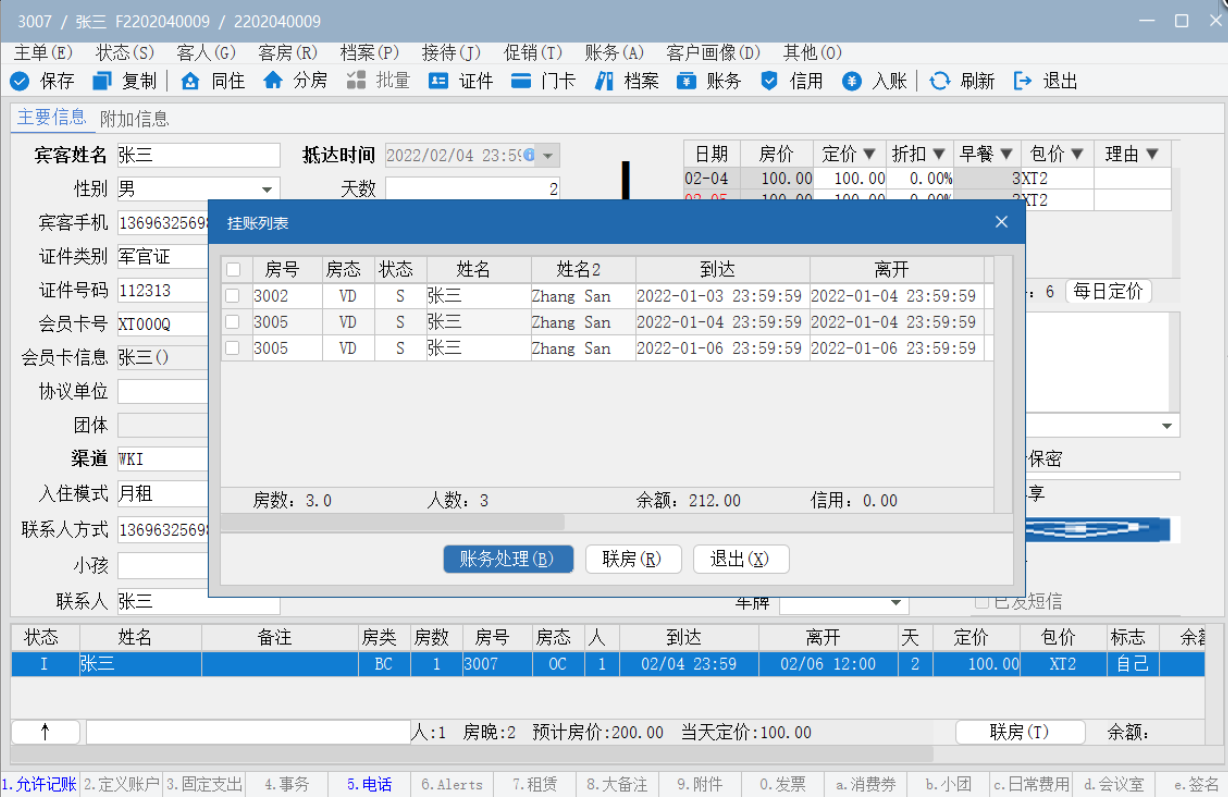
Task: Open the Share room (同住) tool
Action: pyautogui.click(x=190, y=81)
